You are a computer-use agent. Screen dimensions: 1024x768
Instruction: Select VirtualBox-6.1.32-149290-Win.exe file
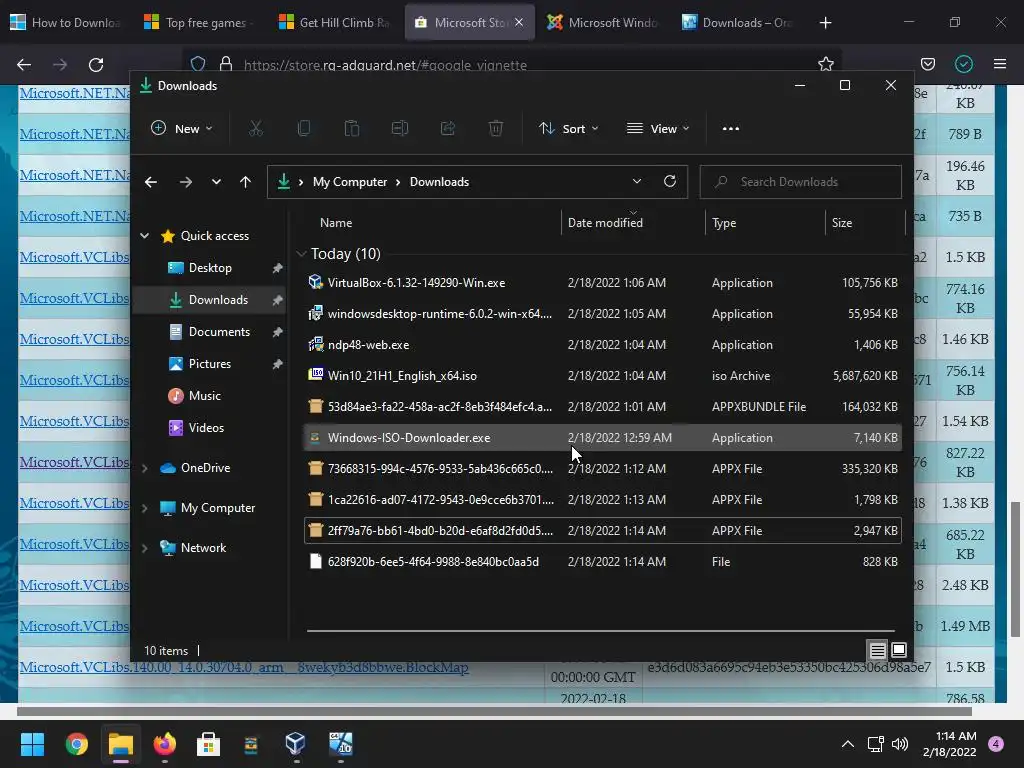pos(603,283)
